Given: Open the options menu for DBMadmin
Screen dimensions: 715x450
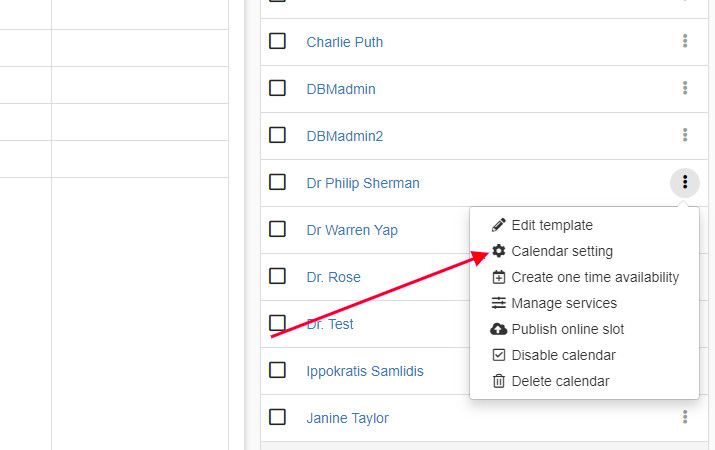Looking at the screenshot, I should [685, 88].
